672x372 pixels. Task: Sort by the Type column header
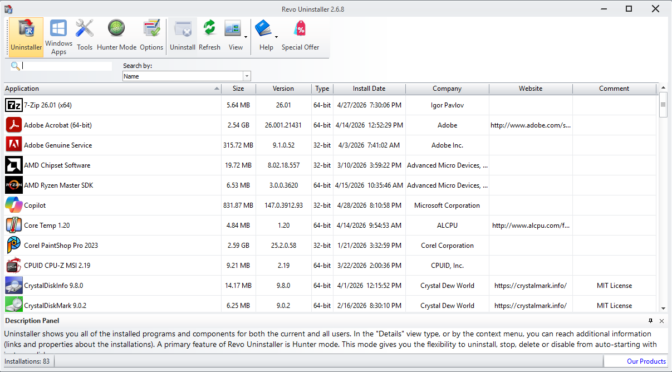(322, 89)
